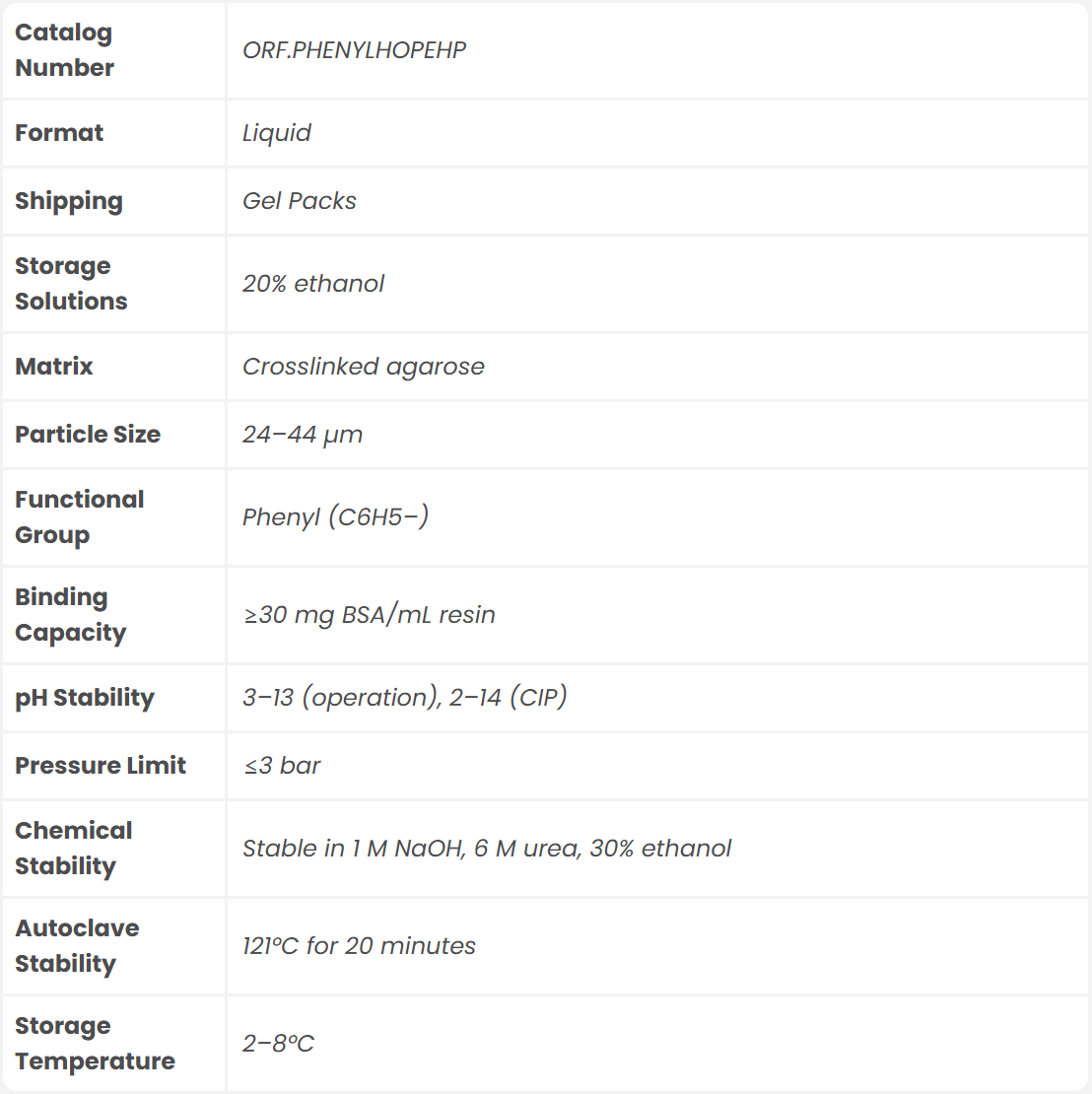Click the pH Stability row label

pyautogui.click(x=85, y=698)
